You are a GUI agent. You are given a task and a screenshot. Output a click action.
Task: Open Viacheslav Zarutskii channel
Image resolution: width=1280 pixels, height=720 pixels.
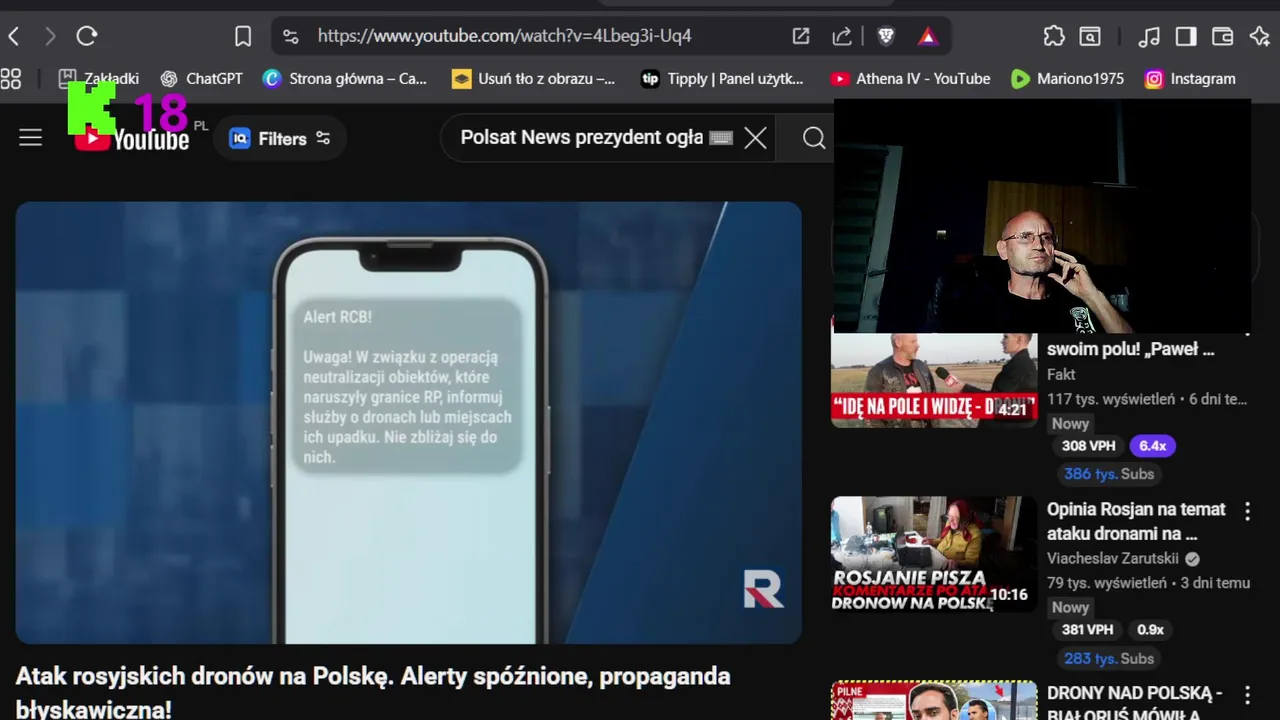coord(1113,558)
